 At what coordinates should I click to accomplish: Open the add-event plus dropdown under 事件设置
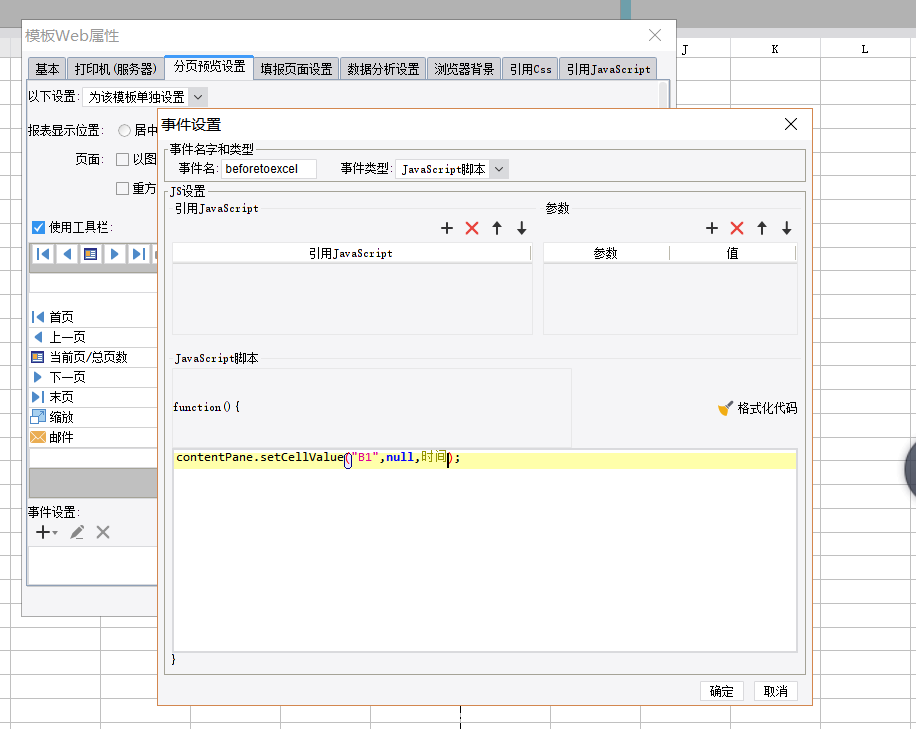tap(47, 532)
